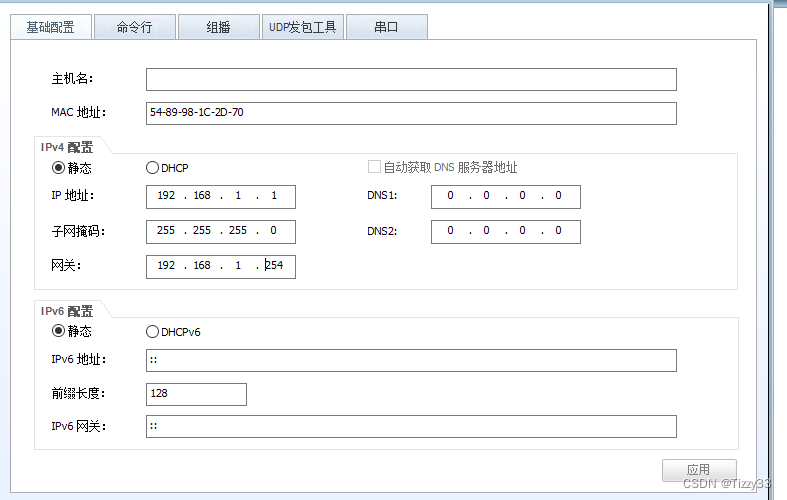
Task: Click the IPv6 地址 input field
Action: click(x=411, y=360)
